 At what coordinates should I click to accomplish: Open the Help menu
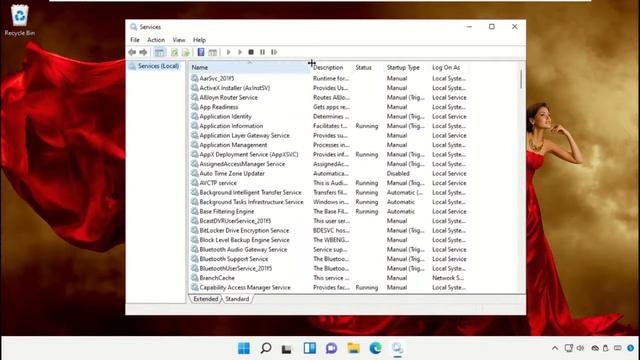(x=199, y=40)
